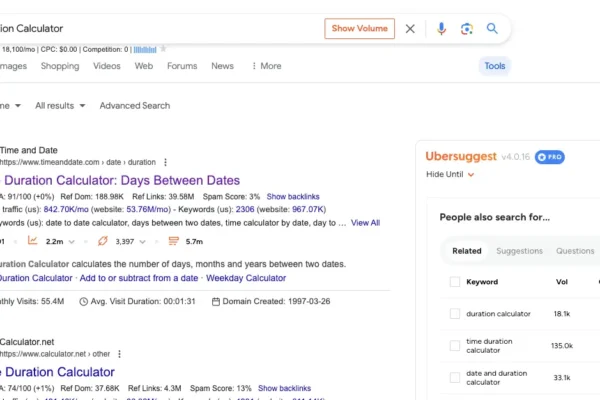Check the 'time duration calculator' keyword row
Image resolution: width=600 pixels, height=400 pixels.
[455, 346]
